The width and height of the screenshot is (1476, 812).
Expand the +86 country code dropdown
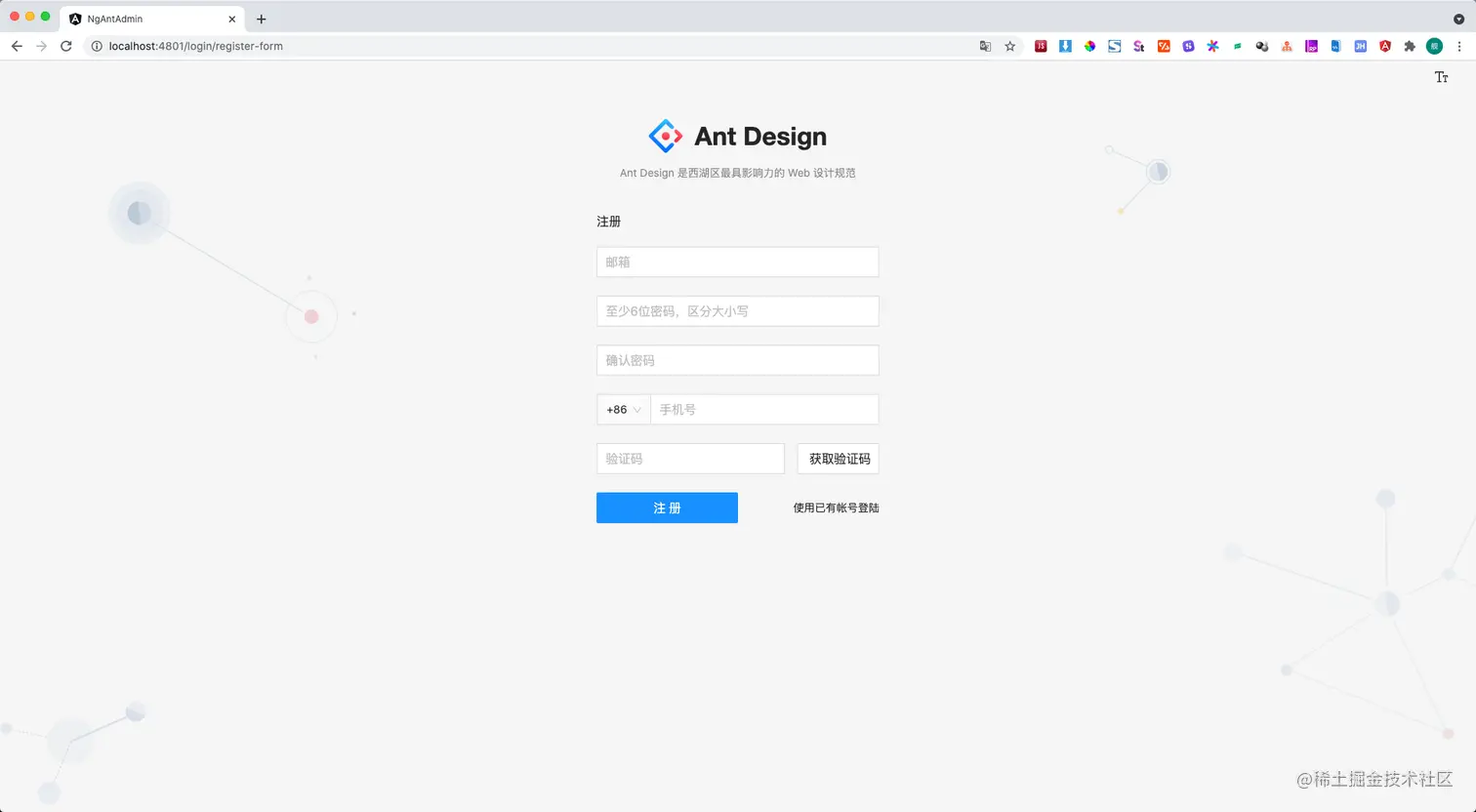pyautogui.click(x=624, y=410)
